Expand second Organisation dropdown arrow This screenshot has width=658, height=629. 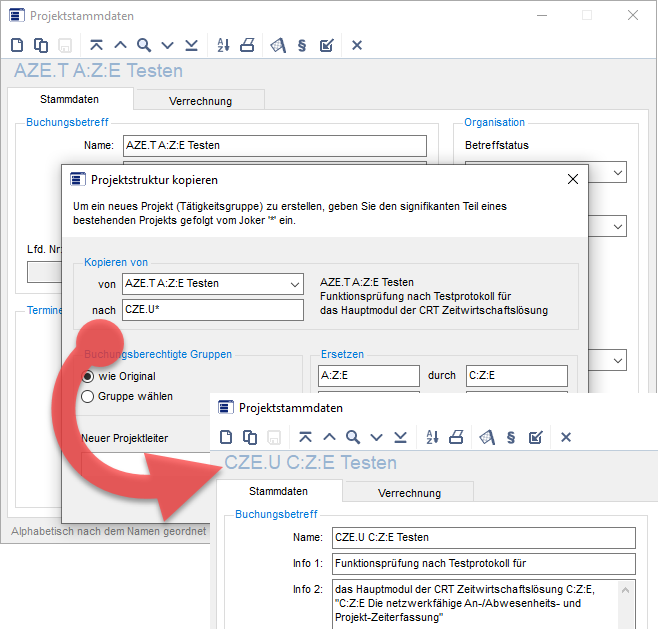(617, 227)
